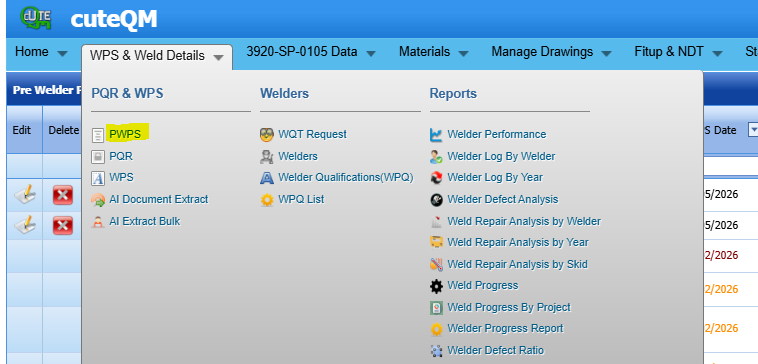The width and height of the screenshot is (758, 364).
Task: Open Weld Repair Analysis by Skid link
Action: [518, 264]
